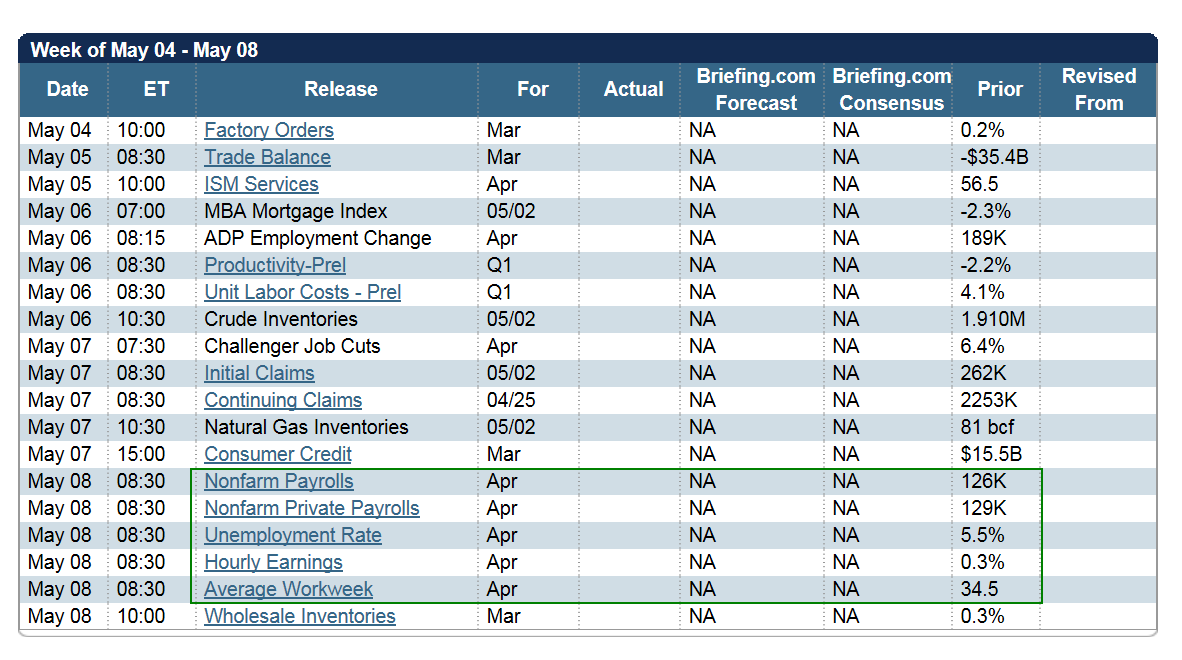Open the Nonfarm Private Payrolls link
Viewport: 1182px width, 660px height.
(312, 509)
